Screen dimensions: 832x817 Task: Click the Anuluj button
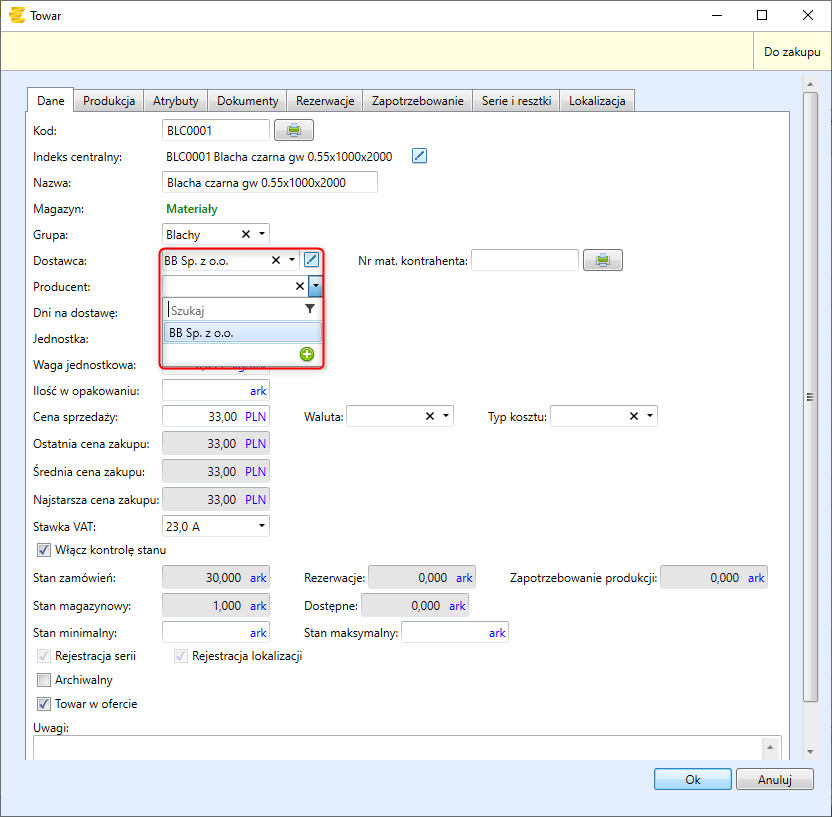774,779
